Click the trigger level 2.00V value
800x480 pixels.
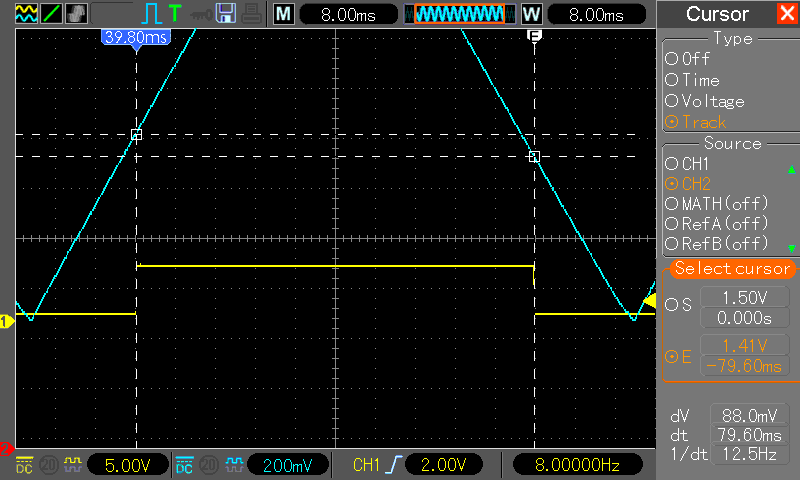[444, 465]
